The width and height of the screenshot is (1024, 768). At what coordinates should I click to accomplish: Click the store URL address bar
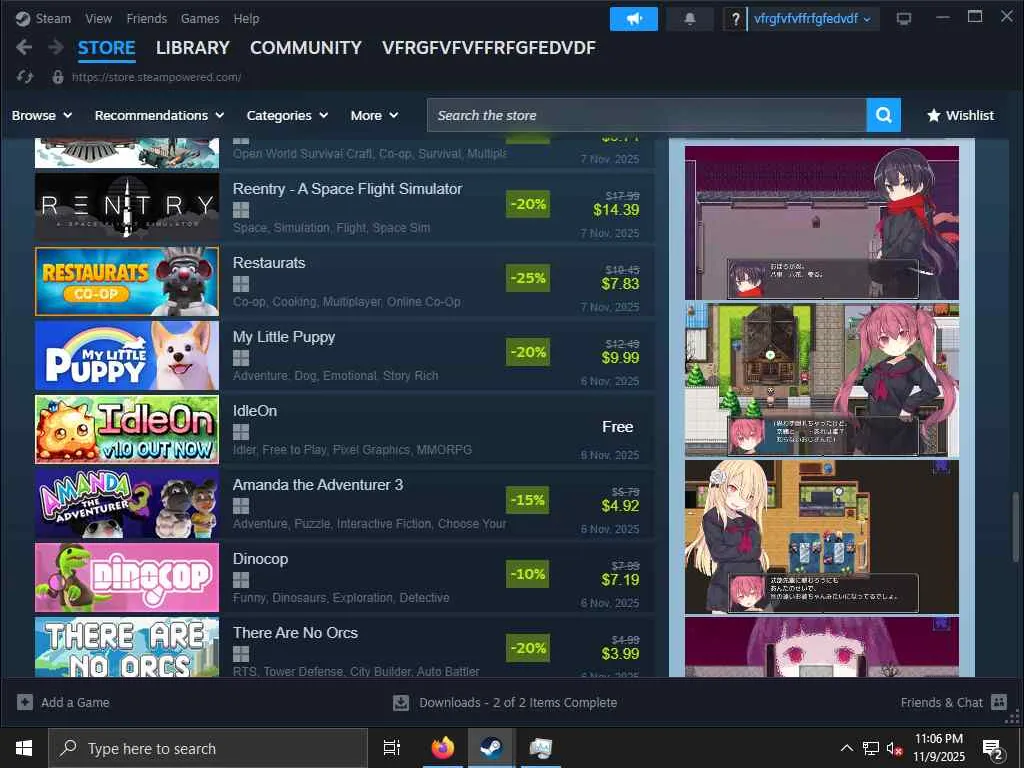click(x=157, y=77)
